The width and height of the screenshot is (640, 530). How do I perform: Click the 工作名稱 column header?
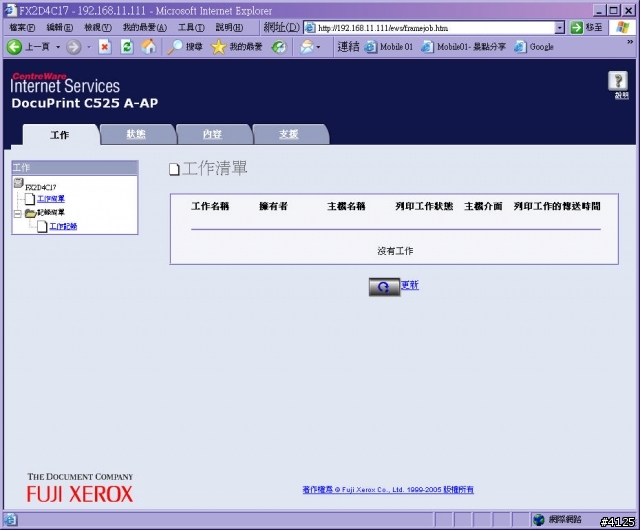coord(210,206)
